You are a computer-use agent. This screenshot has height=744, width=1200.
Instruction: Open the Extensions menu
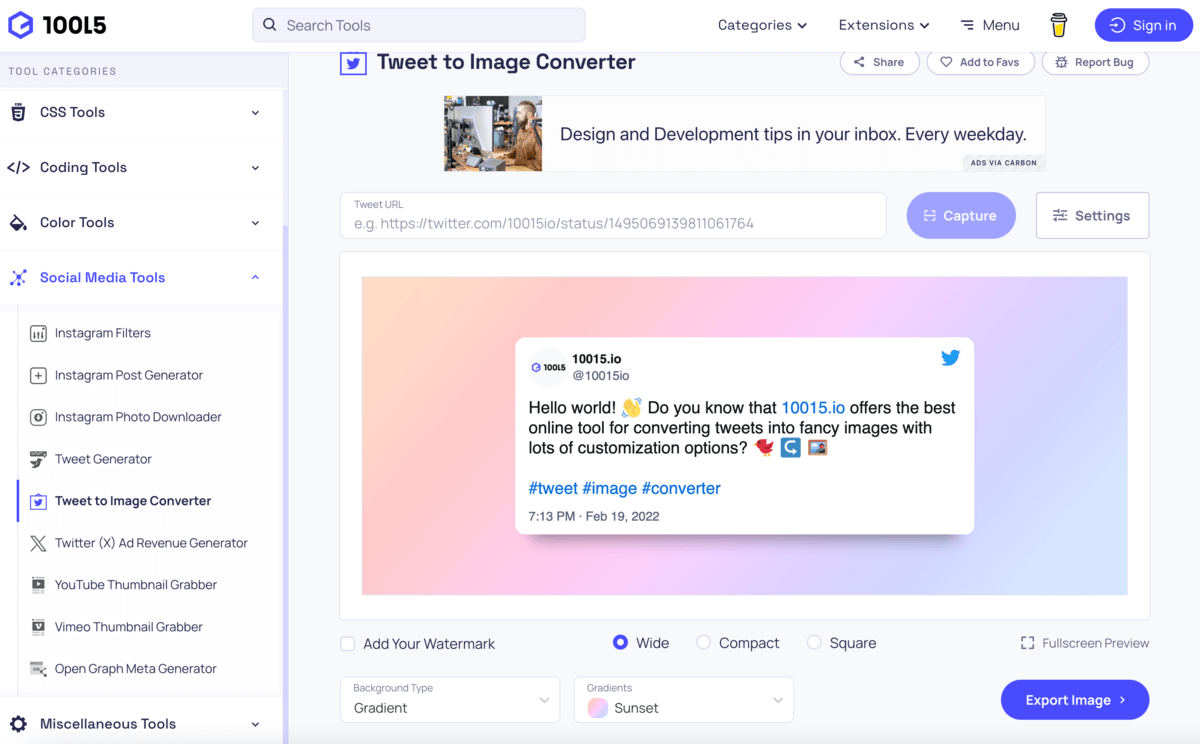pyautogui.click(x=883, y=25)
